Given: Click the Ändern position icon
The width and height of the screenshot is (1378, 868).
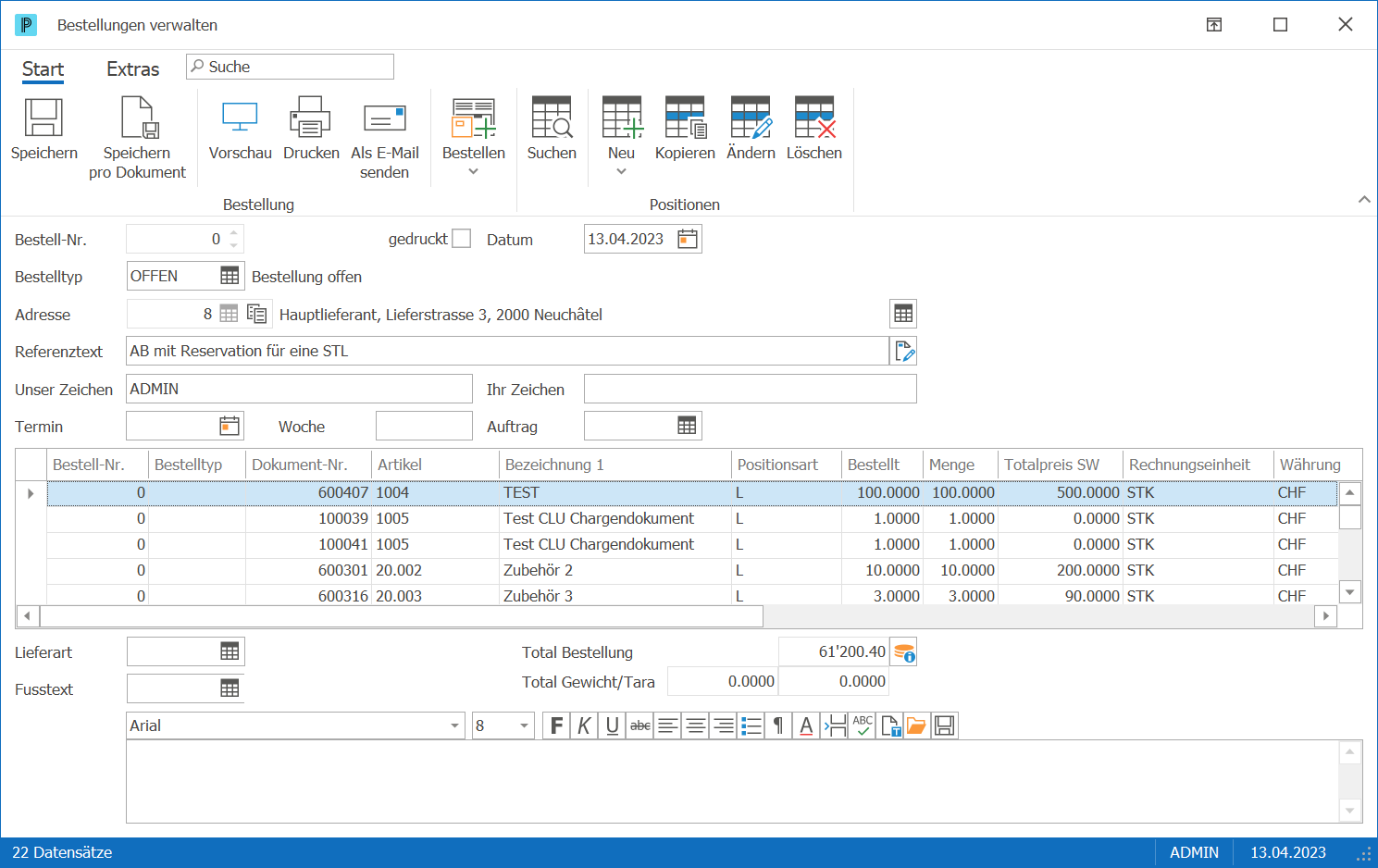Looking at the screenshot, I should click(x=751, y=118).
